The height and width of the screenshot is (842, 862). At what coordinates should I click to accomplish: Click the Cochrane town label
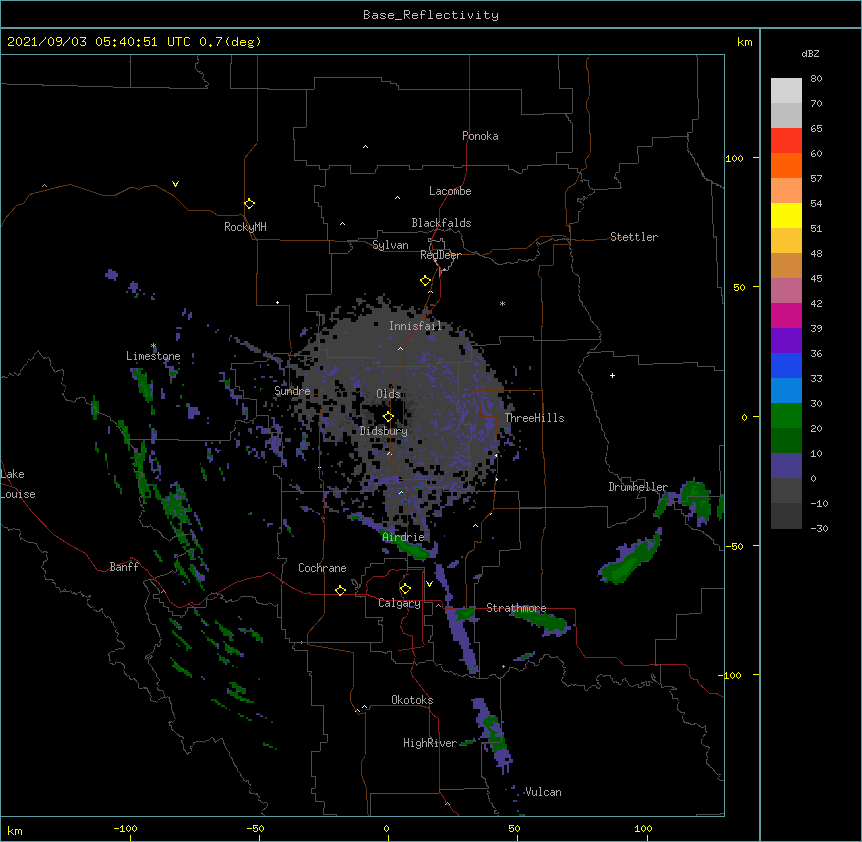coord(322,568)
